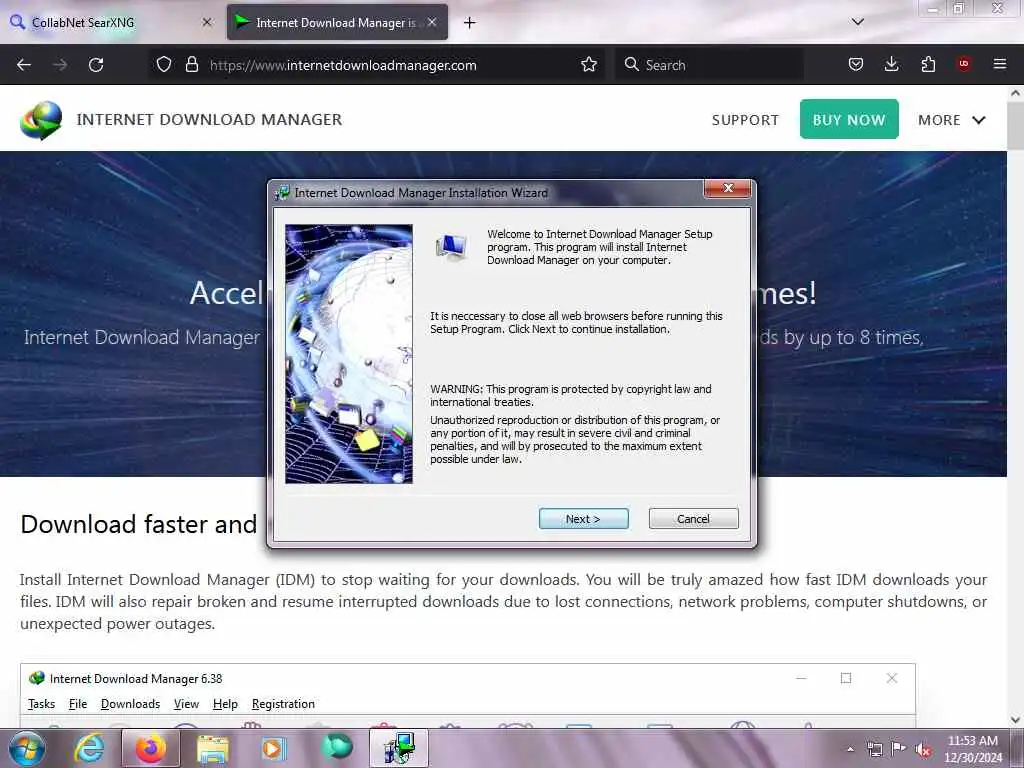1024x768 pixels.
Task: Open the green round taskbar app icon
Action: pyautogui.click(x=337, y=747)
